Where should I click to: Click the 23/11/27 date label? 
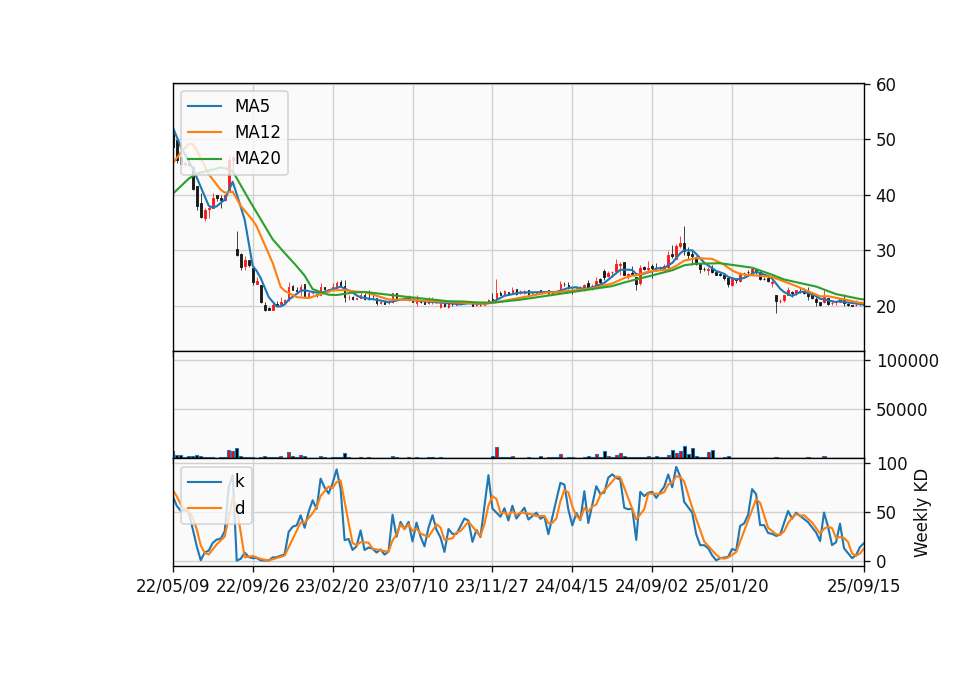492,586
